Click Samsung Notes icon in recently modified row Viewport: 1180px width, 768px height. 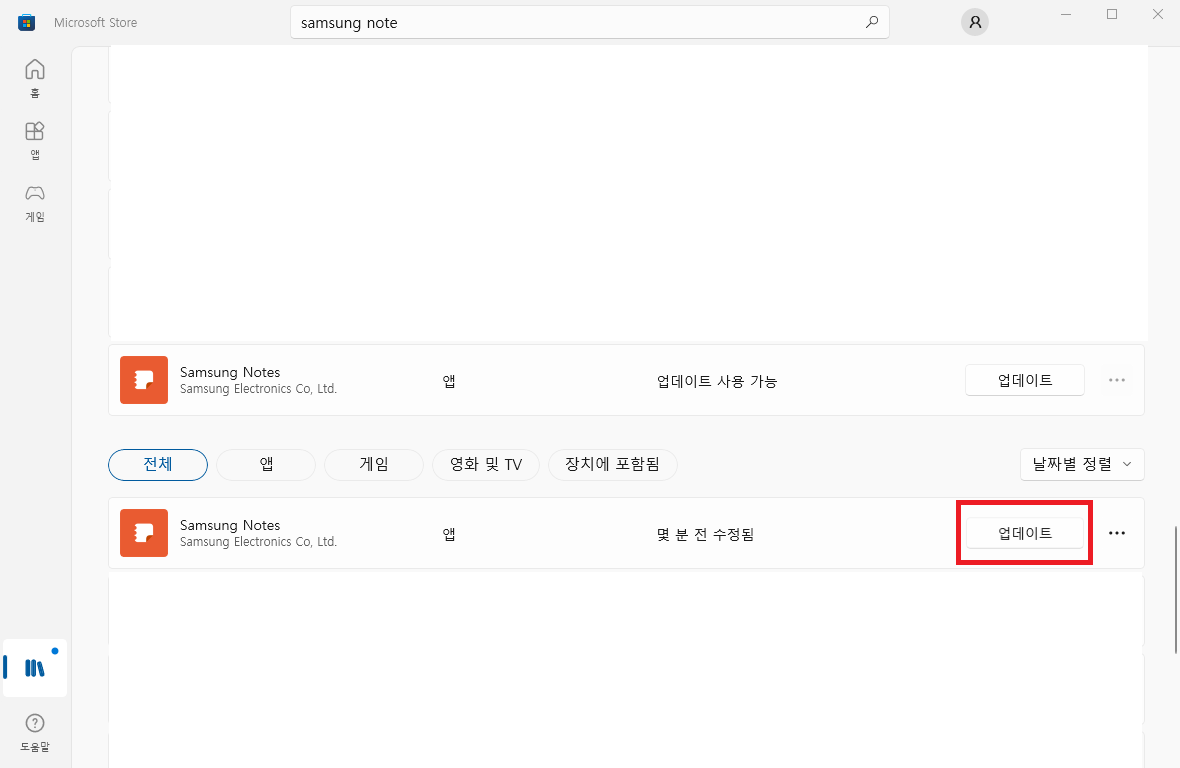pyautogui.click(x=144, y=533)
